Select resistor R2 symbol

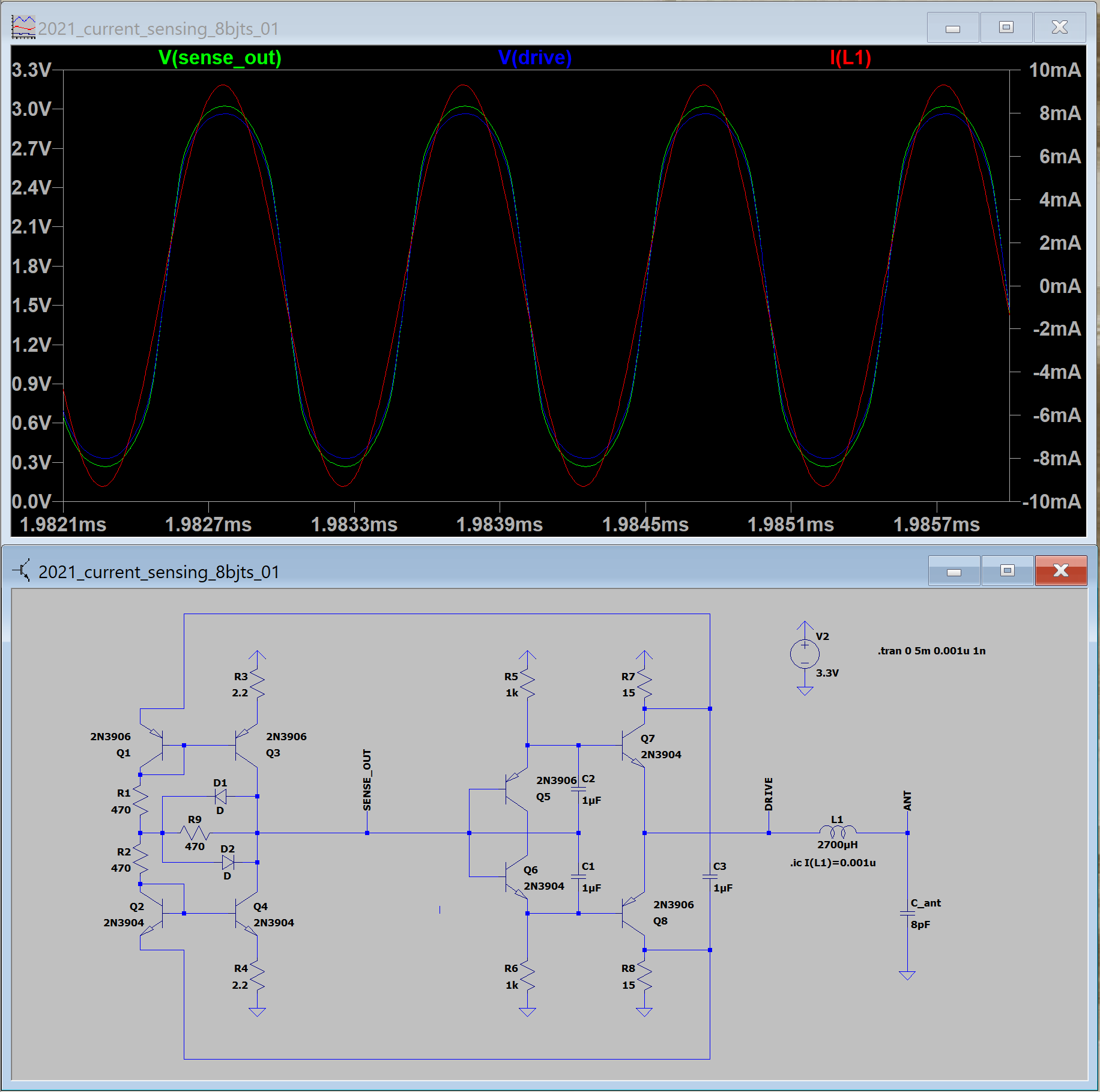click(x=140, y=859)
